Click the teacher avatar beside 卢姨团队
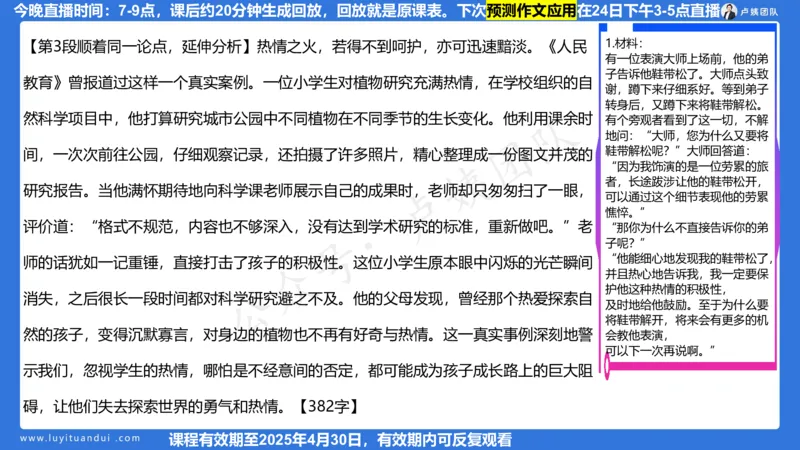800x450 pixels. (729, 11)
